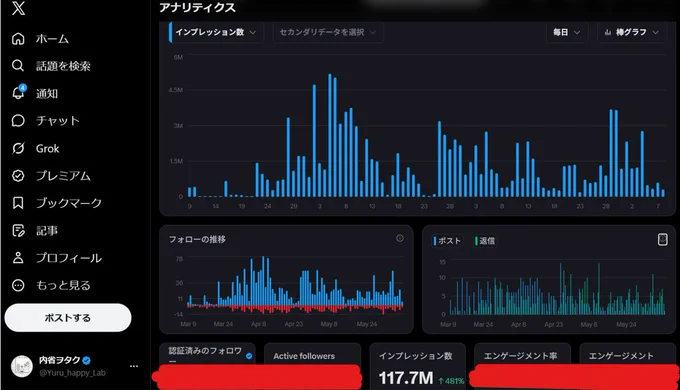
Task: Expand the インプレッション数 metric dropdown
Action: point(216,33)
